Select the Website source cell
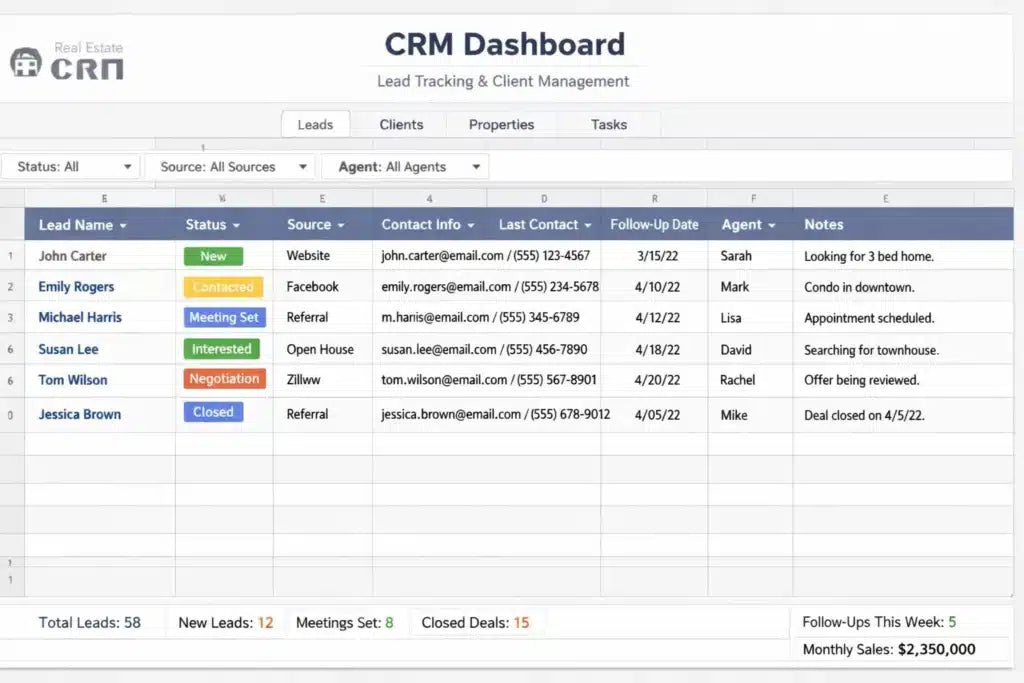This screenshot has height=683, width=1024. 308,256
